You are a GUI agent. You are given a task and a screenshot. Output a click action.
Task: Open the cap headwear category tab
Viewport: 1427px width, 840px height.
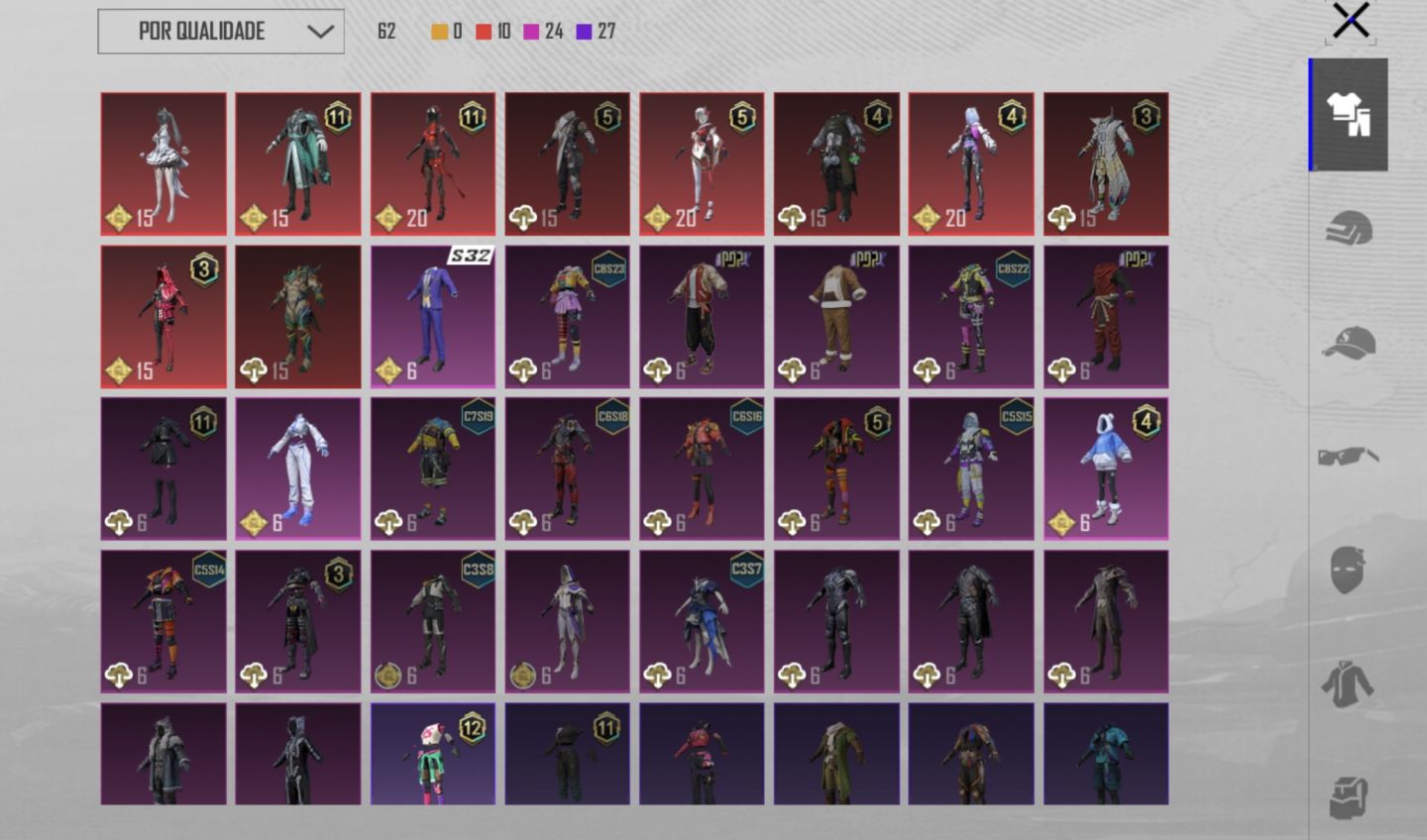[1349, 343]
